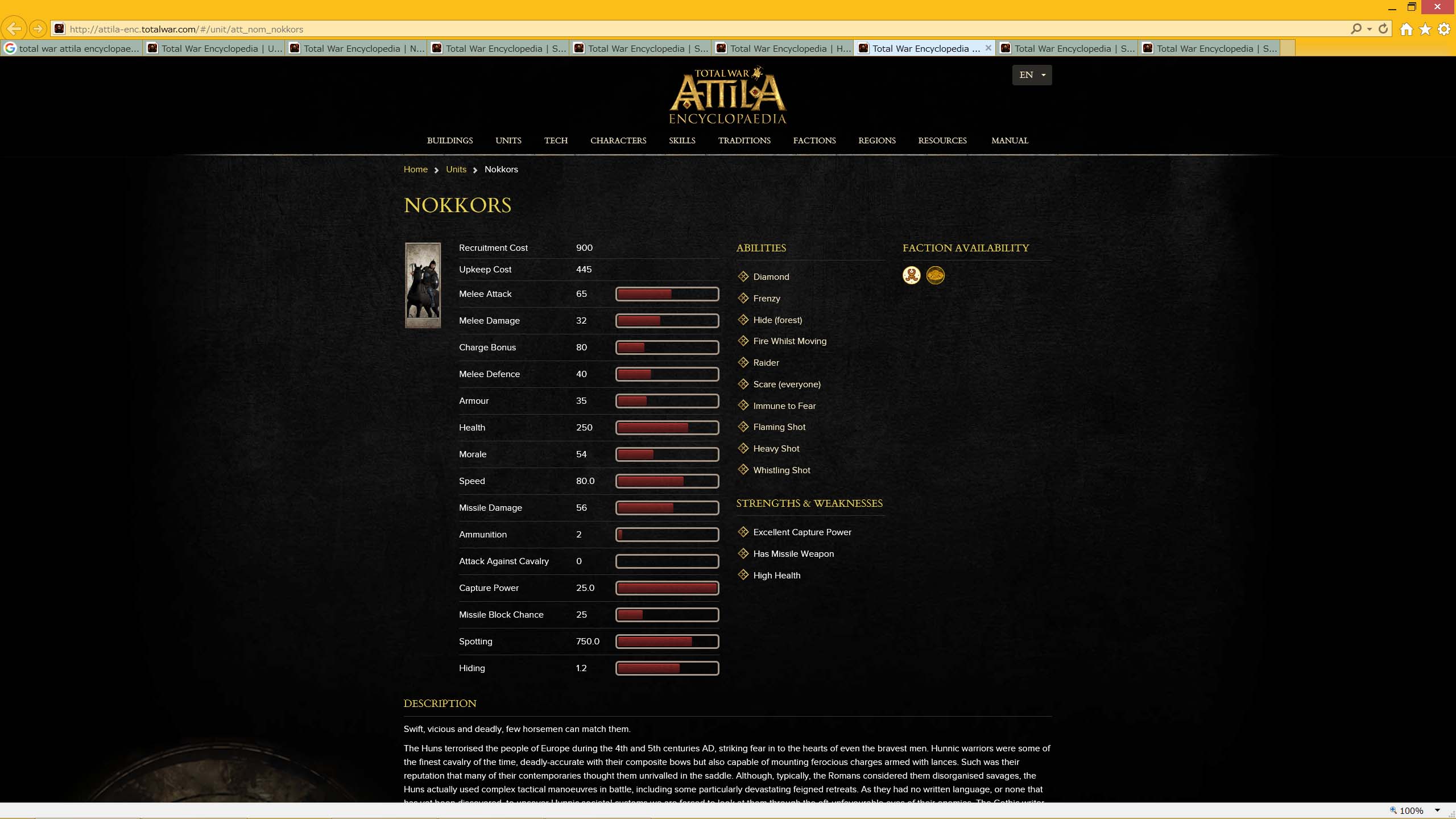Click the Fire Whilst Moving ability

coord(790,341)
